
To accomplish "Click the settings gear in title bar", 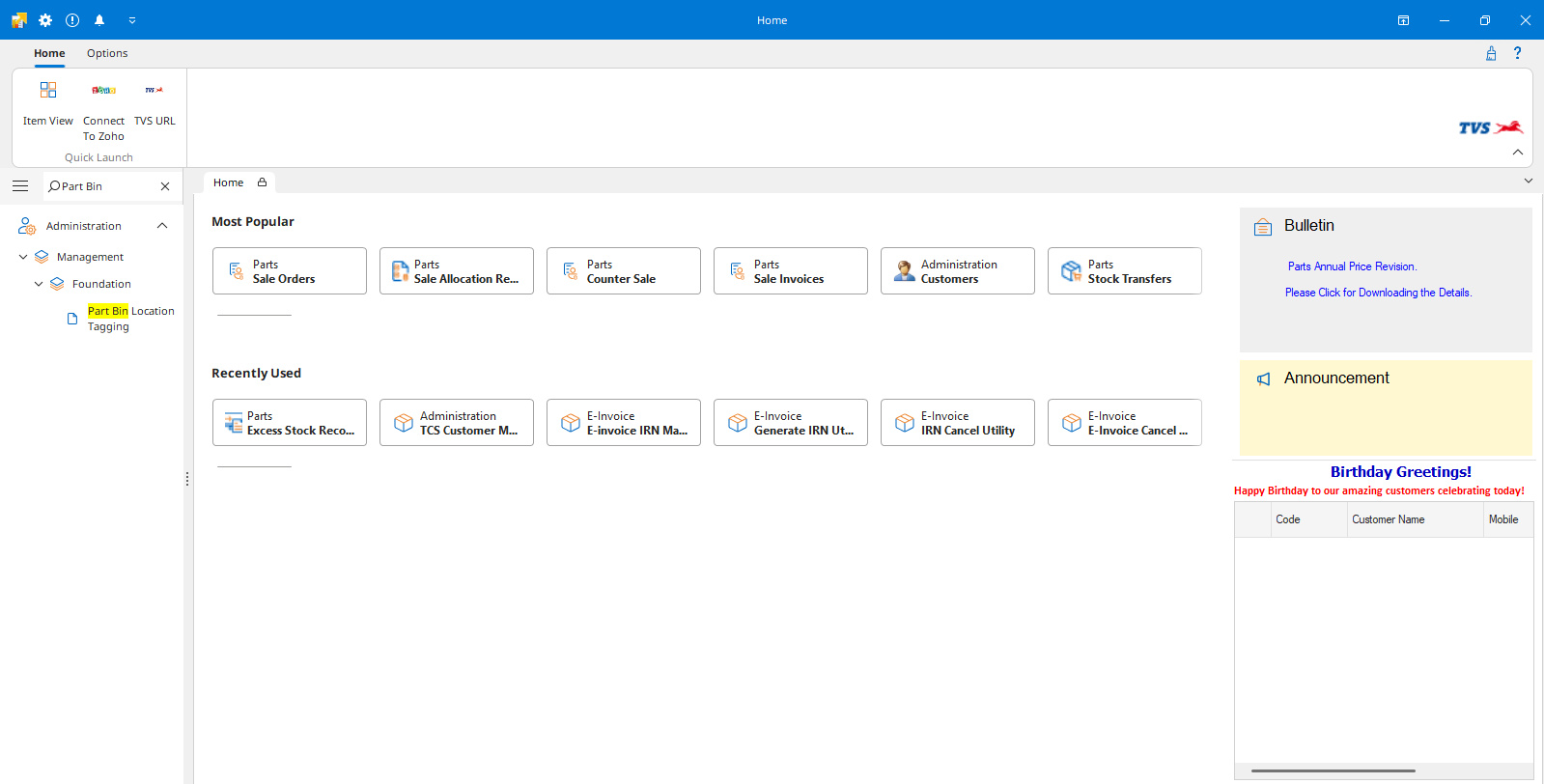I will [45, 20].
